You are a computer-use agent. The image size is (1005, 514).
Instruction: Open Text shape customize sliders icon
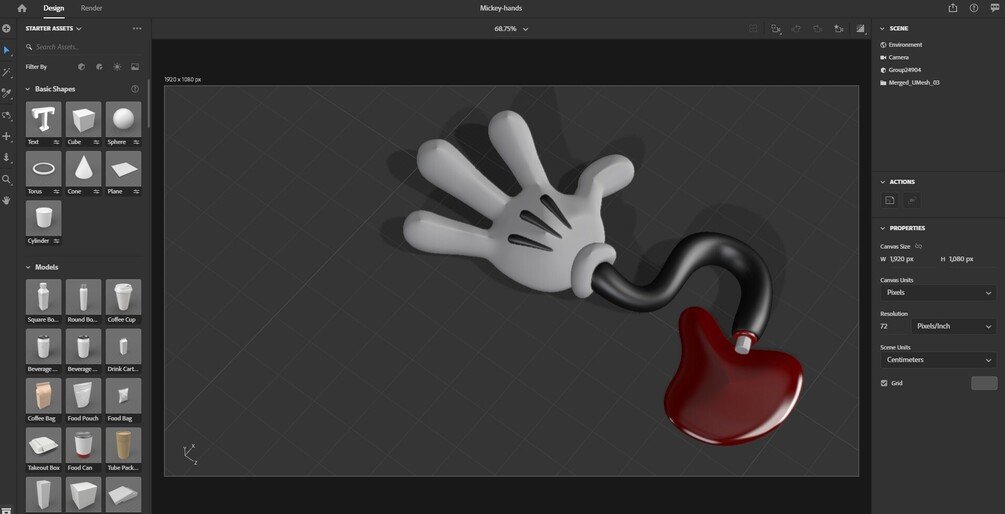56,142
